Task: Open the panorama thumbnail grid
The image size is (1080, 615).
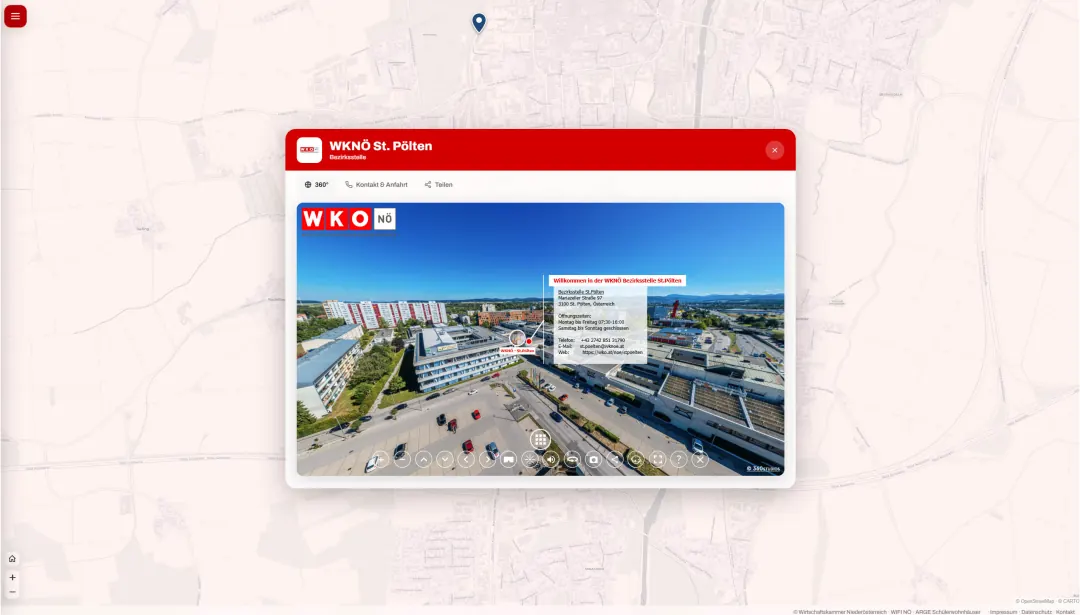Action: click(540, 439)
